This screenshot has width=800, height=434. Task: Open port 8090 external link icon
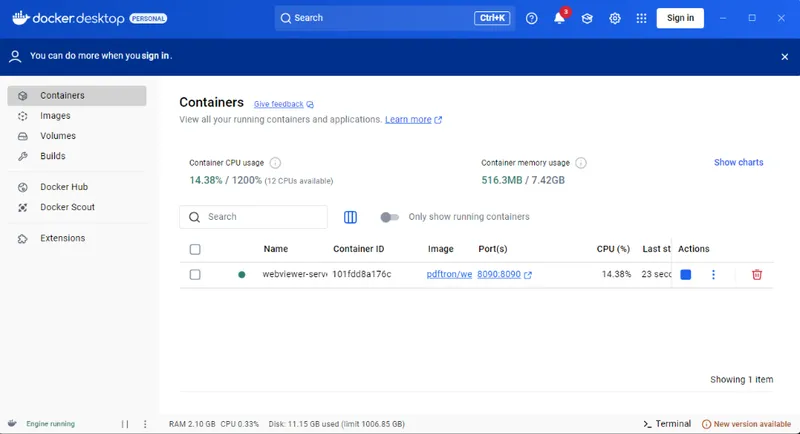pyautogui.click(x=528, y=275)
